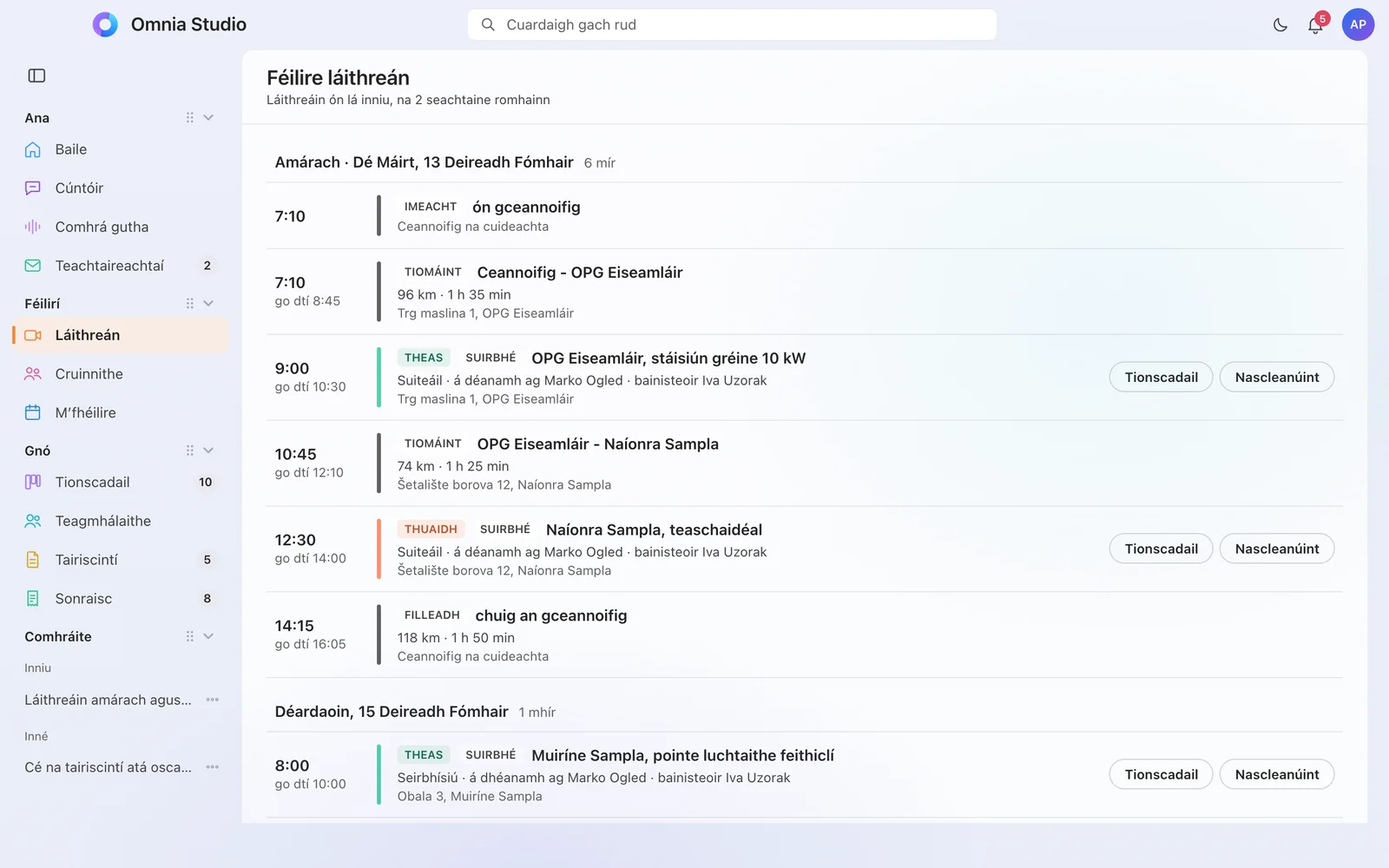Viewport: 1389px width, 868px height.
Task: Grab the Ana section drag handle
Action: (x=189, y=117)
